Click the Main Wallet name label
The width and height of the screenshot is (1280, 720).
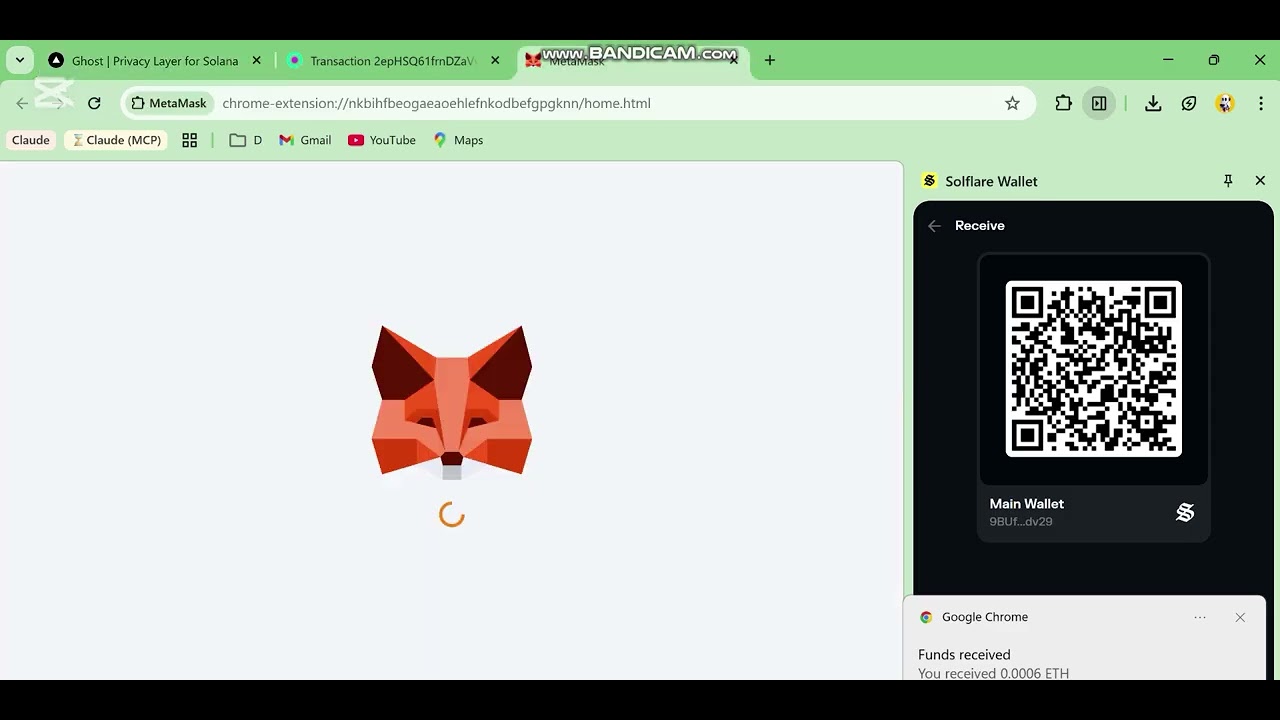[1027, 504]
